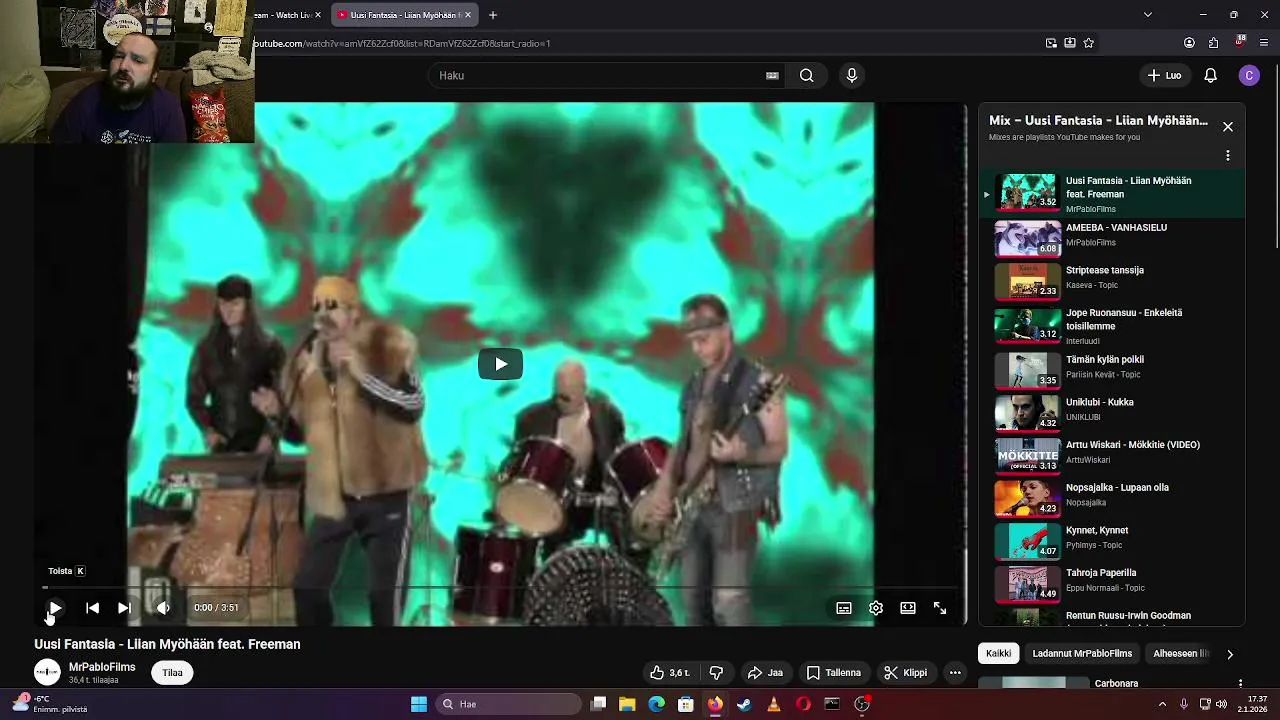Open the Windows Start menu
Viewport: 1280px width, 720px height.
click(x=419, y=704)
